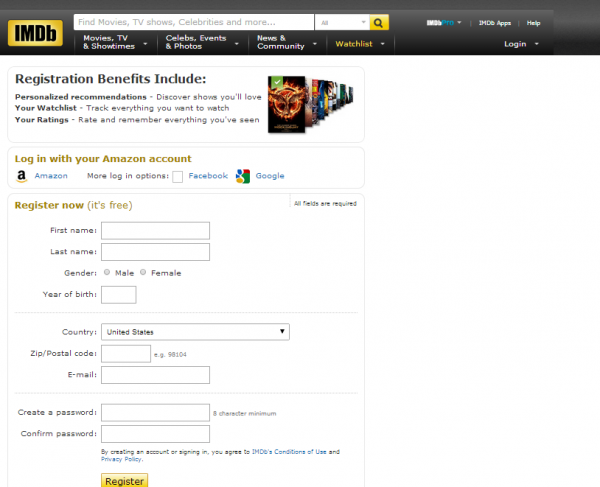Open the Celebs, Events & Photos menu
The image size is (600, 487).
tap(202, 42)
